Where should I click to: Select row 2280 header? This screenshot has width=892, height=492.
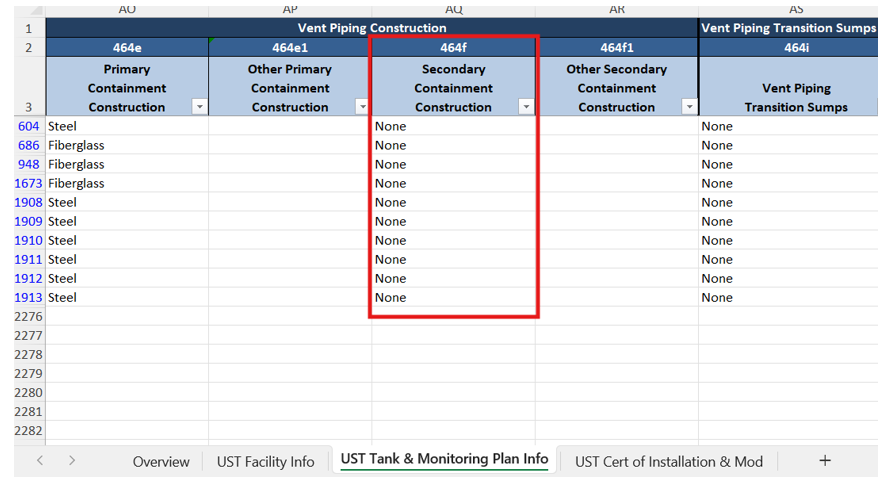coord(28,393)
